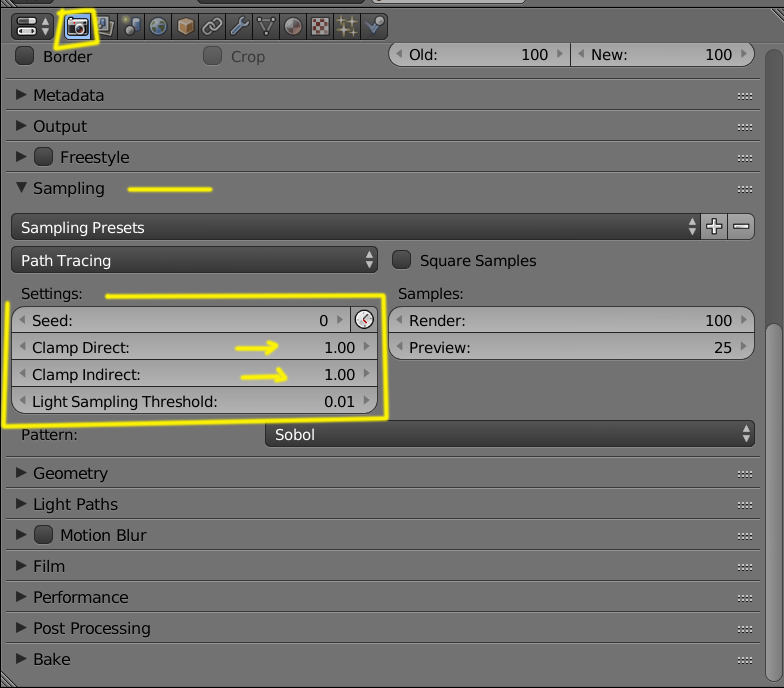Open the Physics properties tab

[374, 26]
